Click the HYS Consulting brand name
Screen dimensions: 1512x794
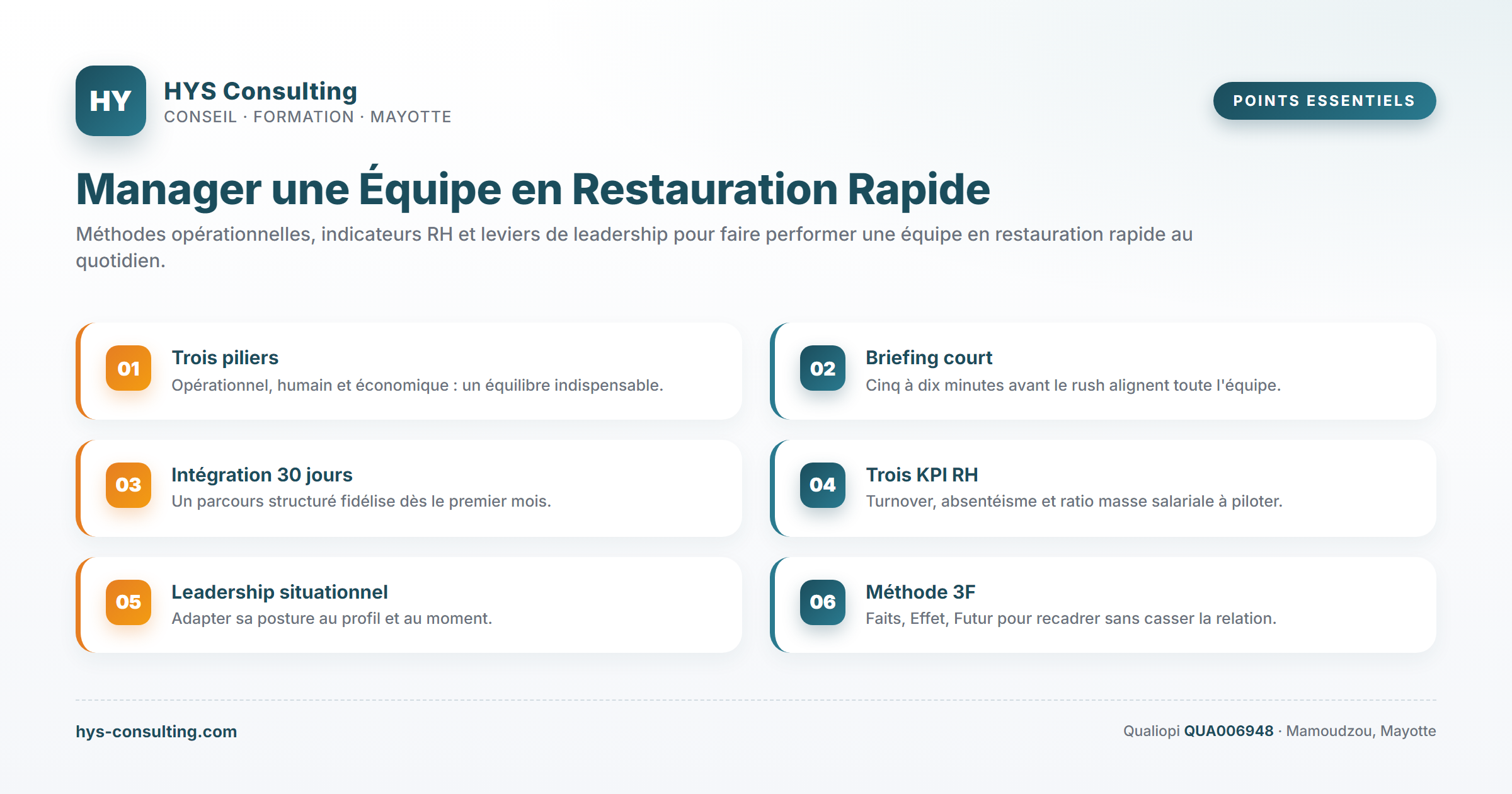pyautogui.click(x=261, y=91)
